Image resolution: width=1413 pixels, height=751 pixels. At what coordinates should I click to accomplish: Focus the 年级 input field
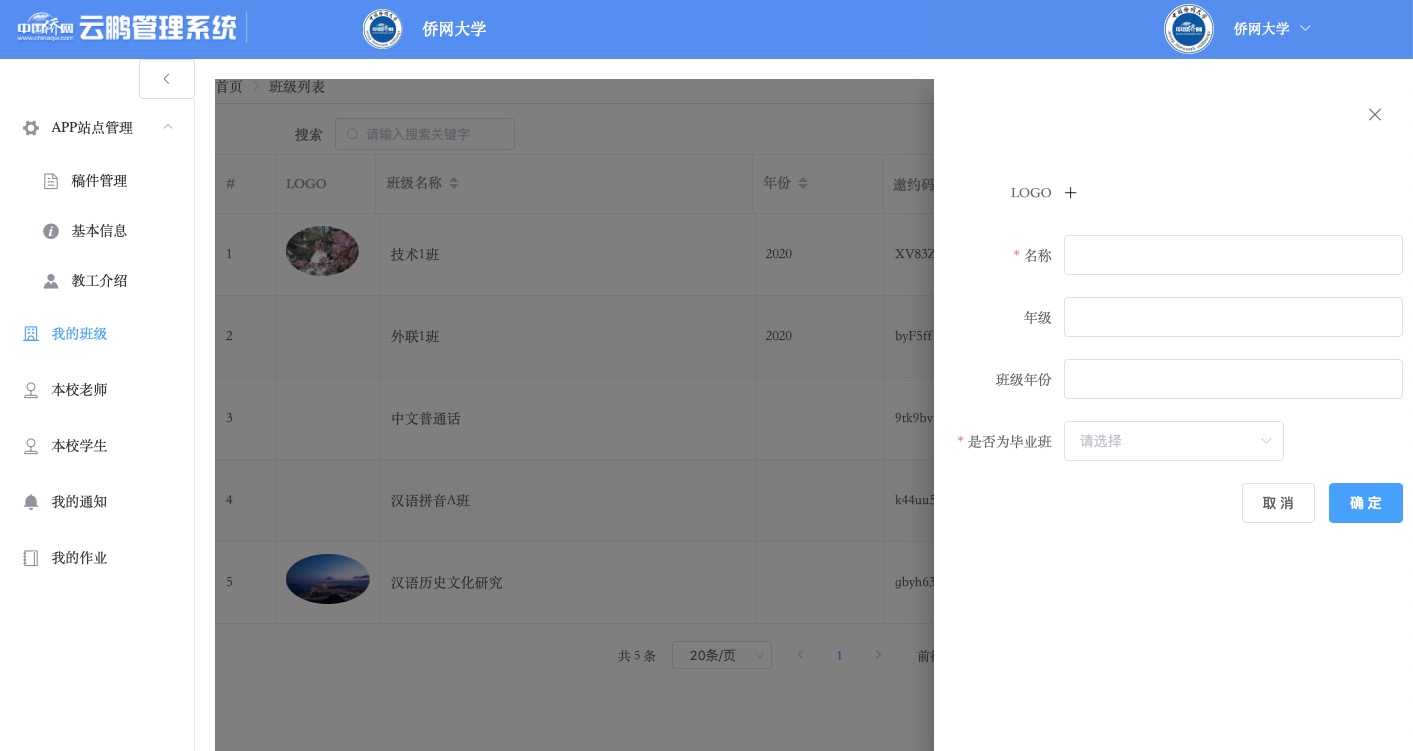[1233, 317]
